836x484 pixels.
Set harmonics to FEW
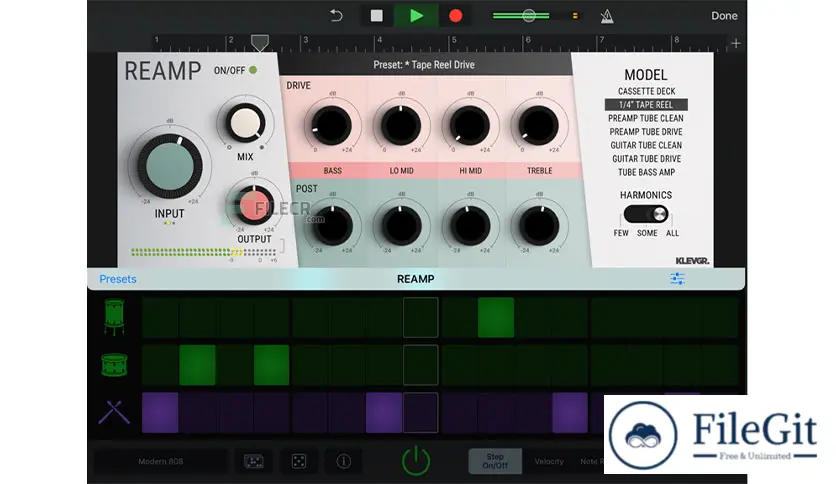[x=621, y=233]
